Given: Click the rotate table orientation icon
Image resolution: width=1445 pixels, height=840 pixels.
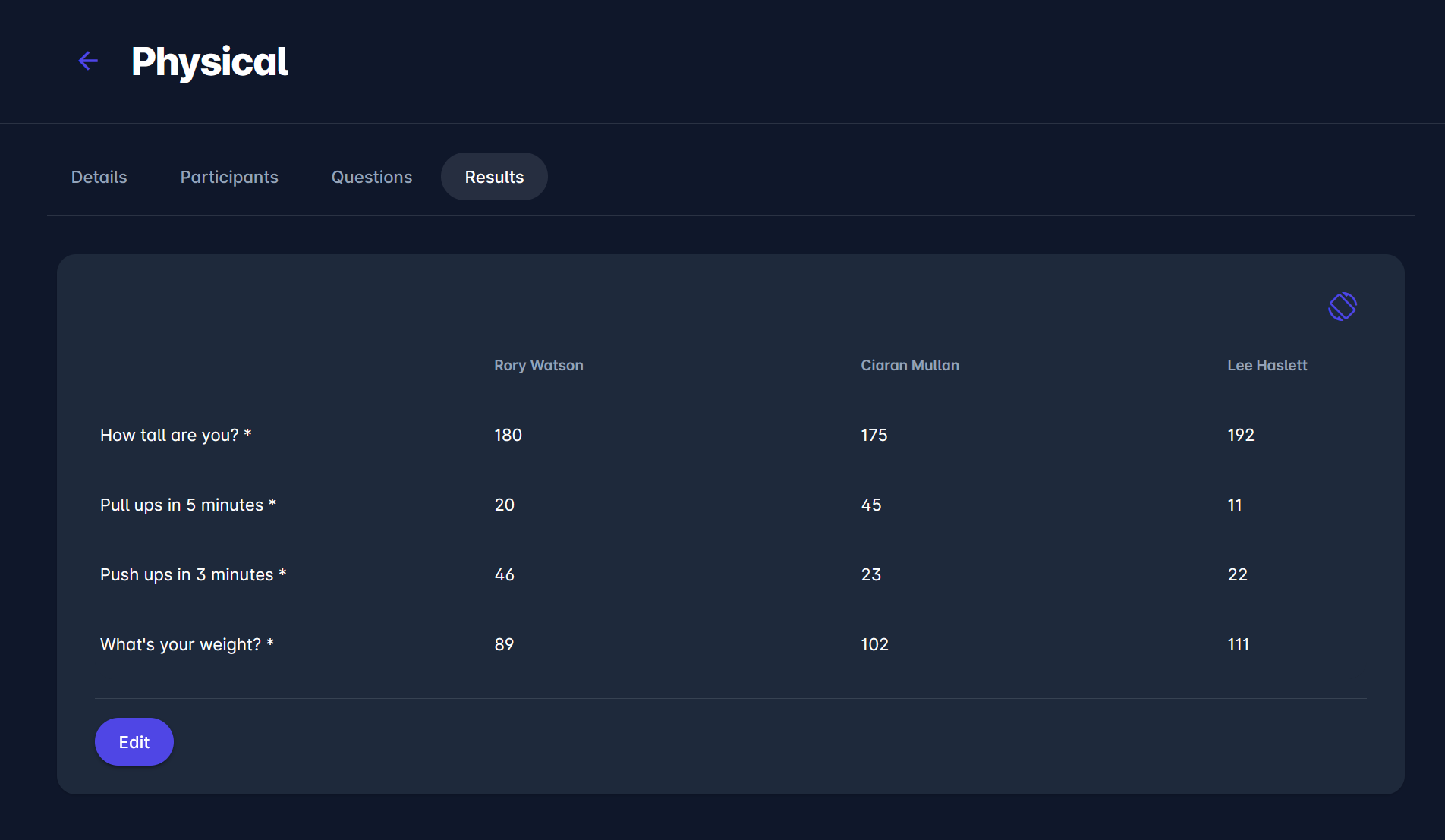Looking at the screenshot, I should click(1342, 307).
